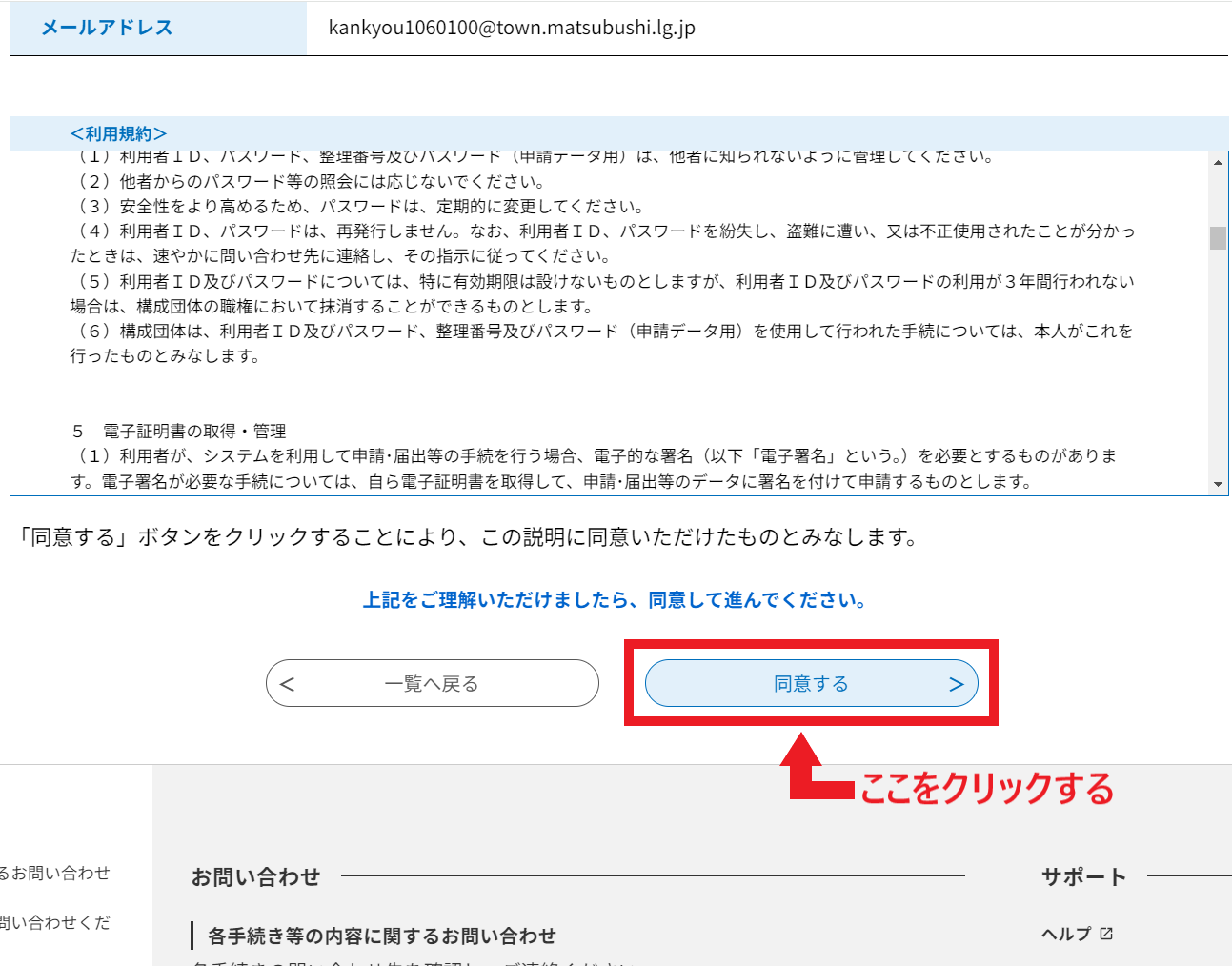The image size is (1232, 966).
Task: Click the 同意する agree button
Action: tap(811, 683)
